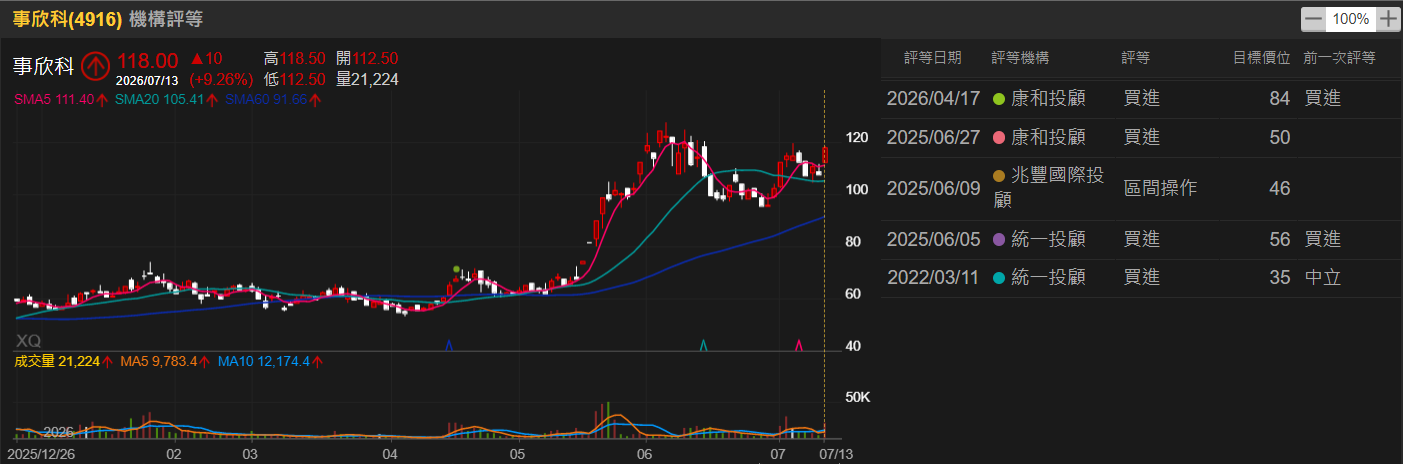The height and width of the screenshot is (464, 1403).
Task: Click the green rating dot on the April candles
Action: click(457, 269)
